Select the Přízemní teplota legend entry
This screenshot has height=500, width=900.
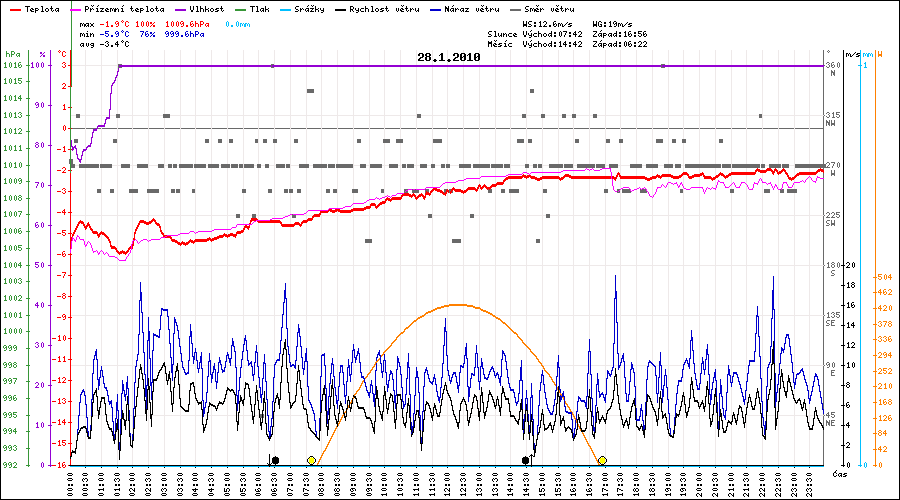click(x=117, y=7)
